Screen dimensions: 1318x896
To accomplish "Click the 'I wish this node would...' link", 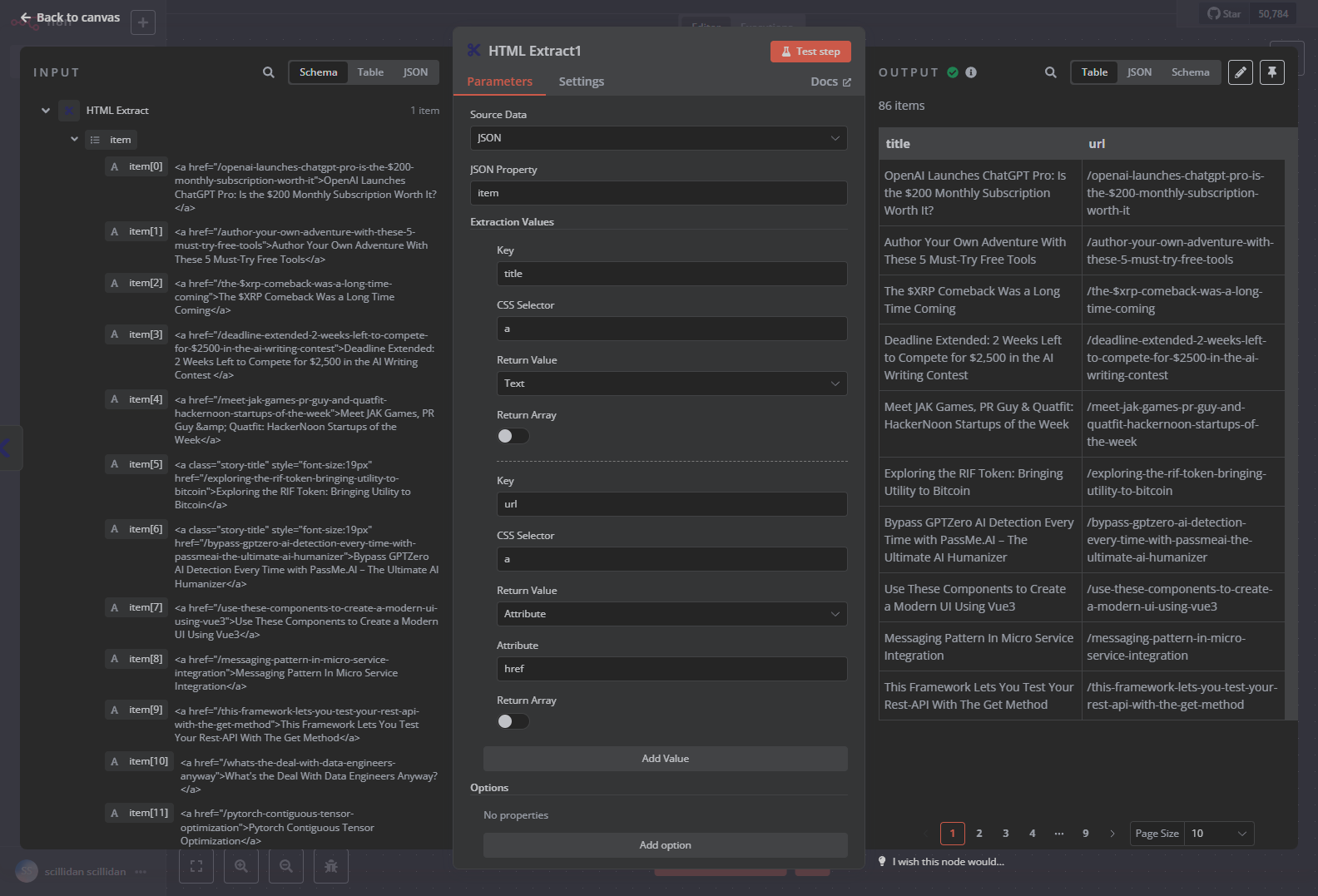I will click(948, 862).
